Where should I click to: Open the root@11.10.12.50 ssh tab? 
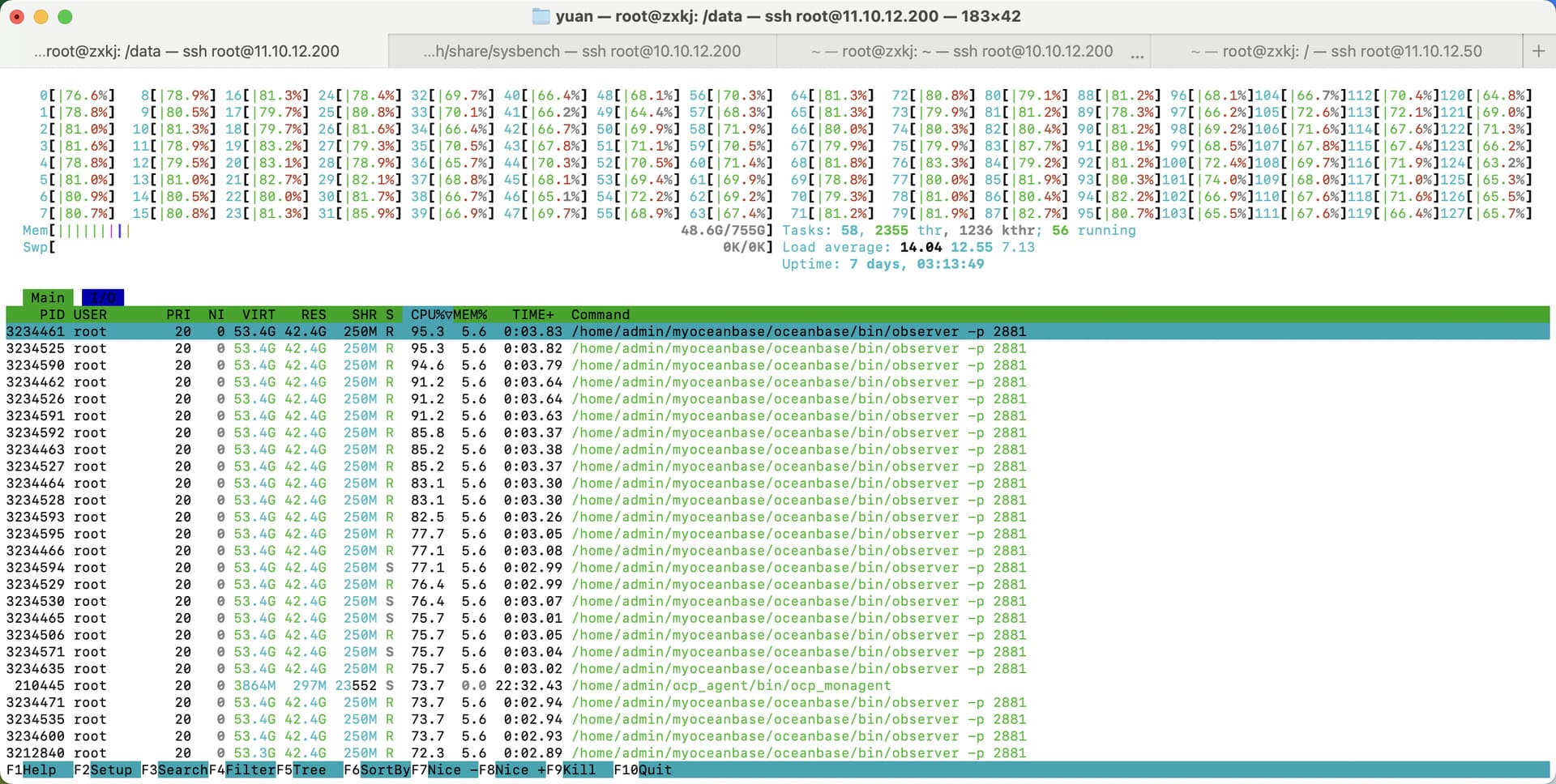(x=1336, y=51)
